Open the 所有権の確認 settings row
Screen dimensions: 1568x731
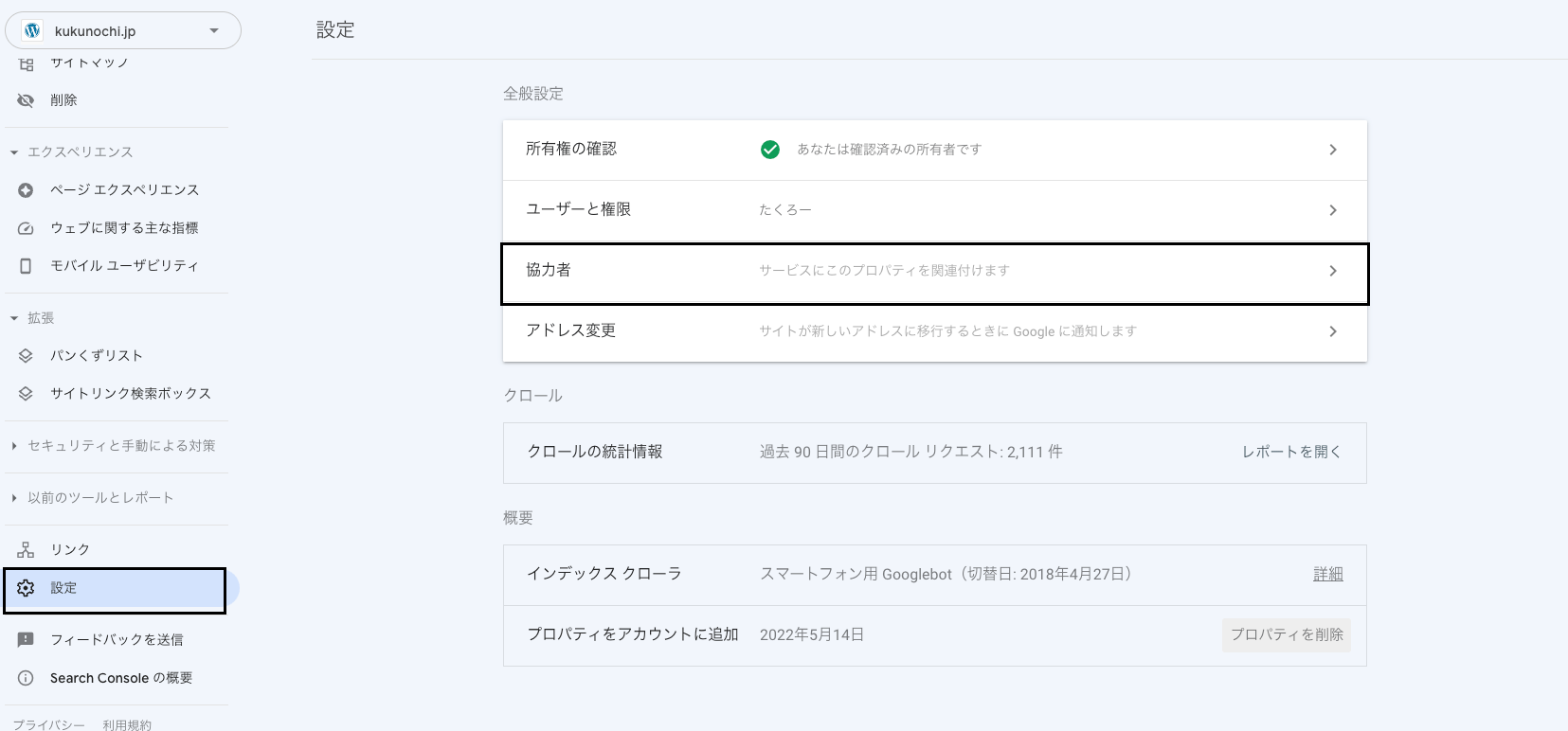coord(934,150)
